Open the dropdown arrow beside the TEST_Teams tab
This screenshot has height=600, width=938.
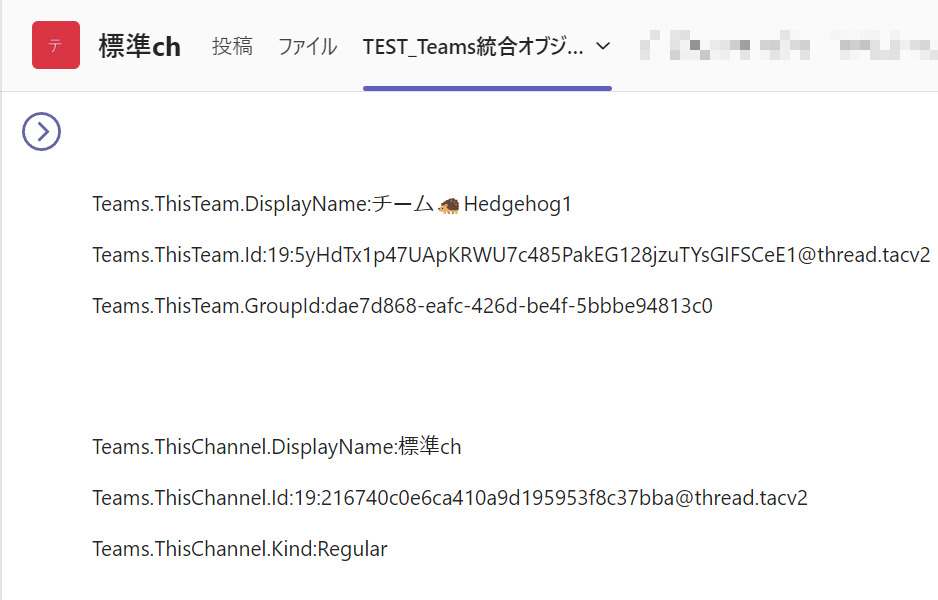(x=604, y=46)
